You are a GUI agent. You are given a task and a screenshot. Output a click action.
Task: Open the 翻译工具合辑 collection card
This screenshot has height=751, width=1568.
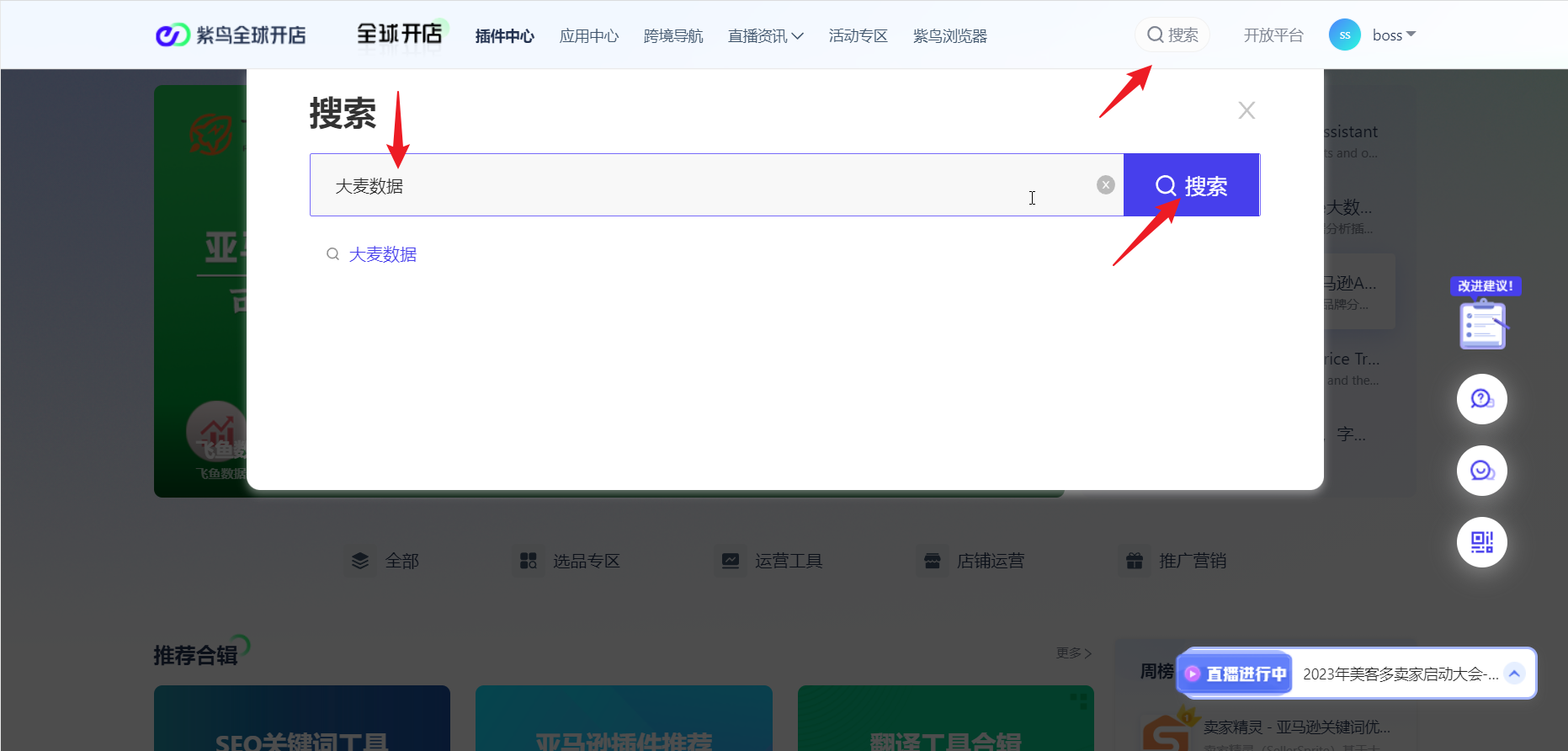[x=946, y=718]
